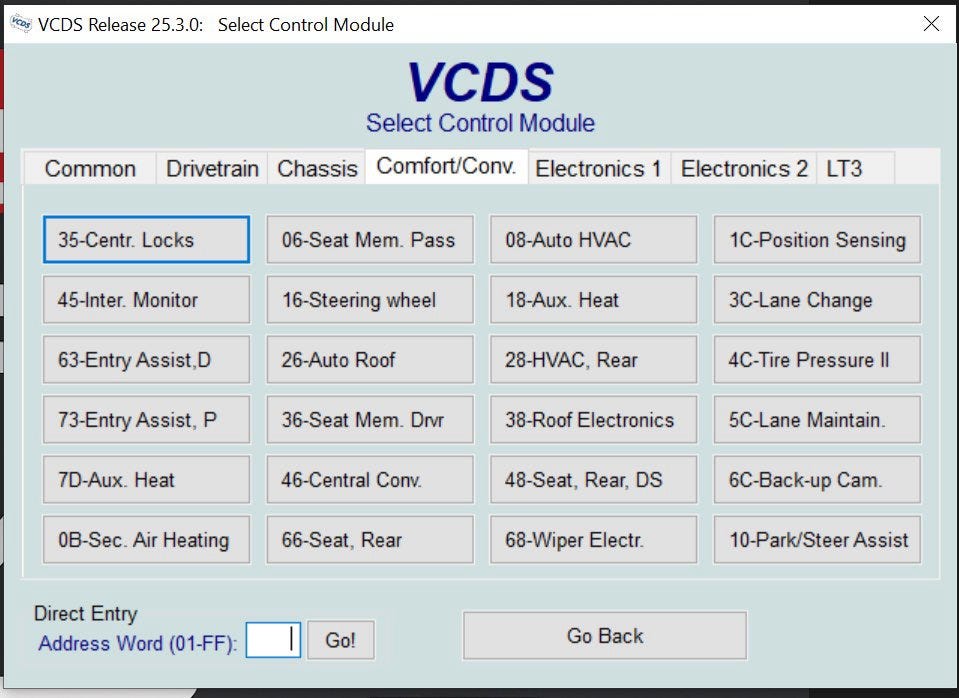Viewport: 959px width, 698px height.
Task: Open module 35-Centr. Locks
Action: [x=146, y=239]
